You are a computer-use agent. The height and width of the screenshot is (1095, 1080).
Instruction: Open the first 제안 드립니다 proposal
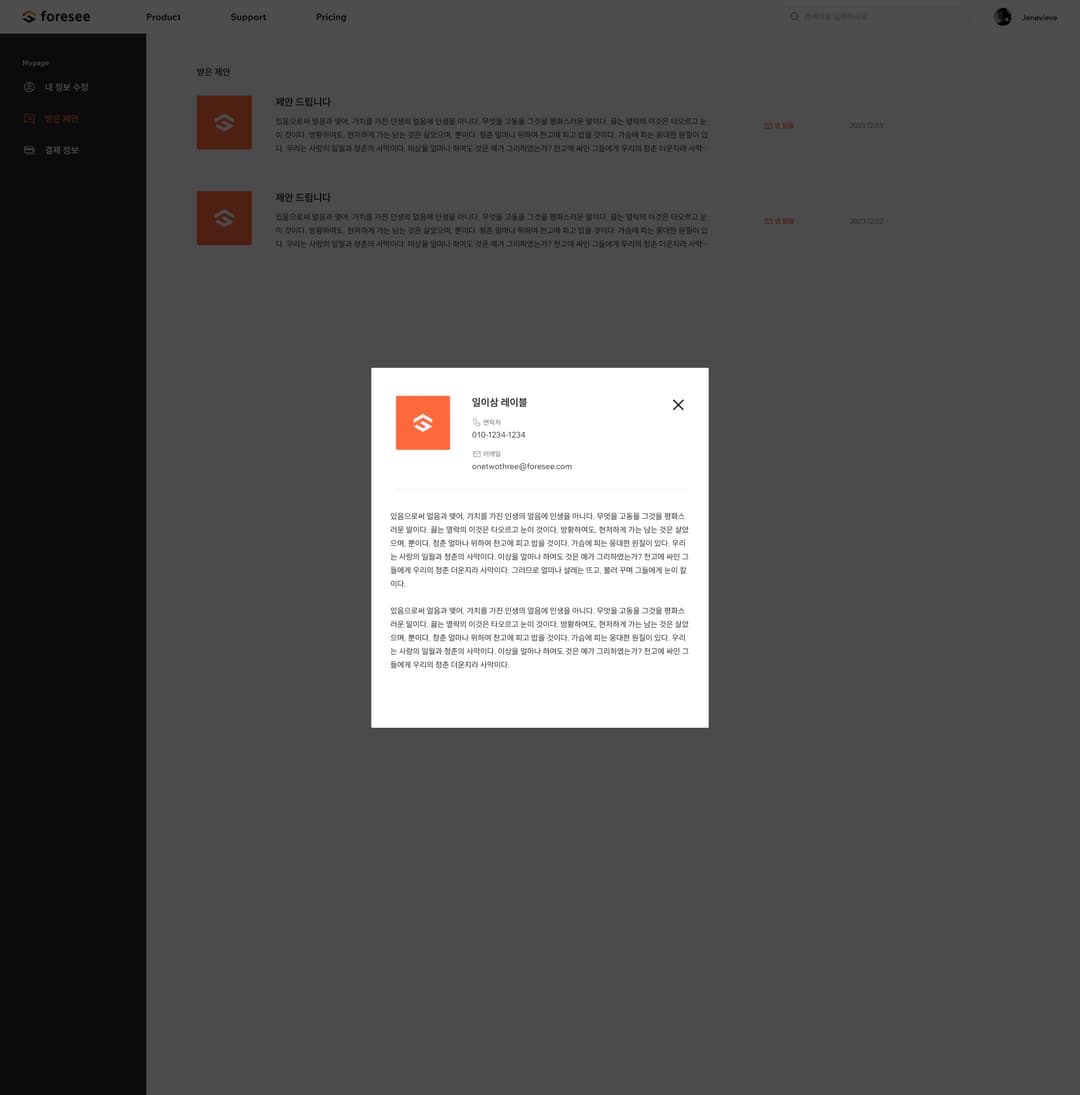click(x=303, y=101)
